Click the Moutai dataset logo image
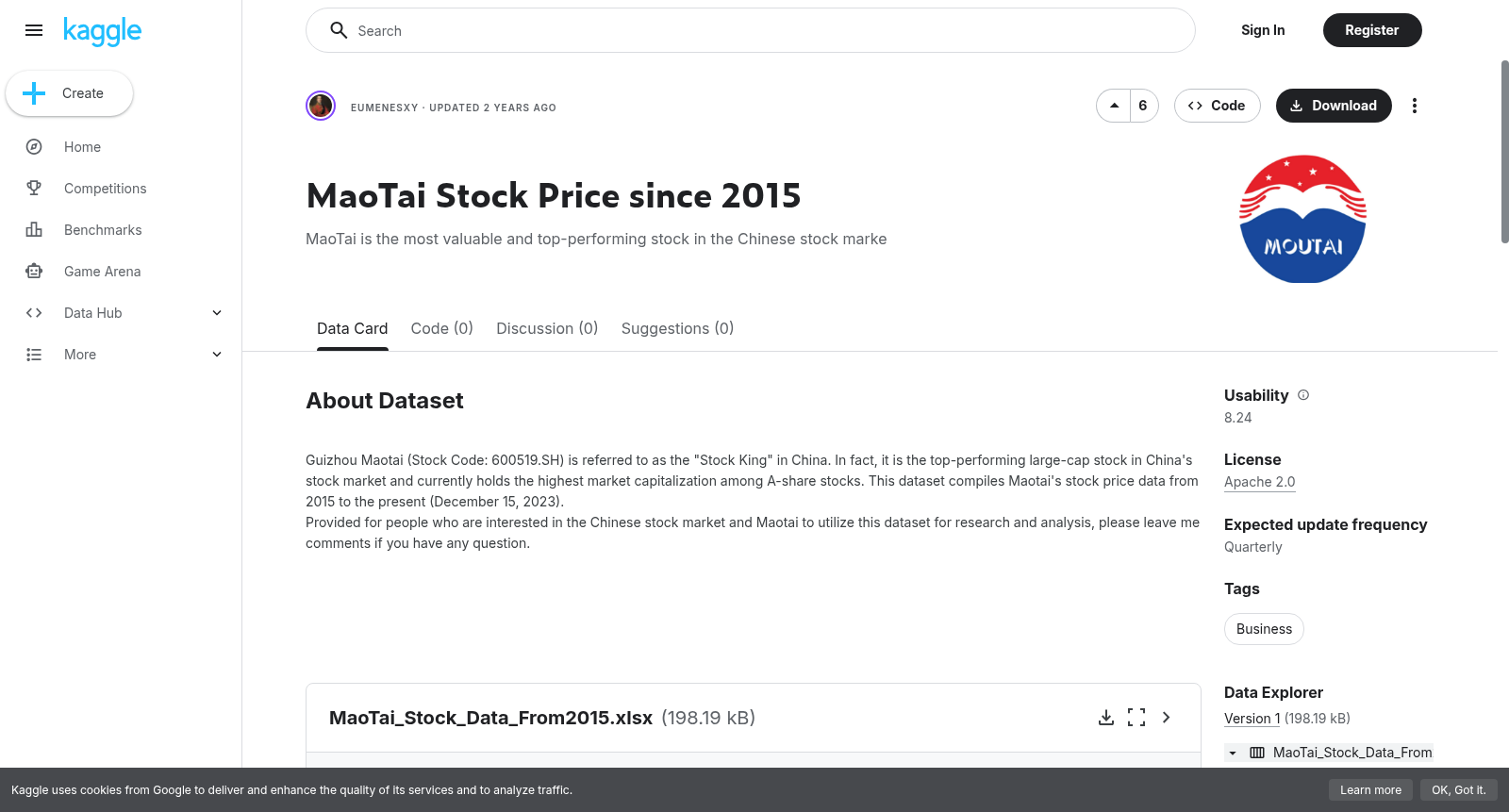1509x812 pixels. tap(1302, 219)
